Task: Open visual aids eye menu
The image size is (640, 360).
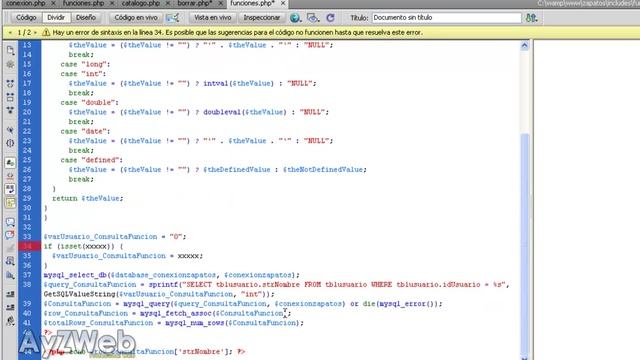Action: click(x=313, y=18)
